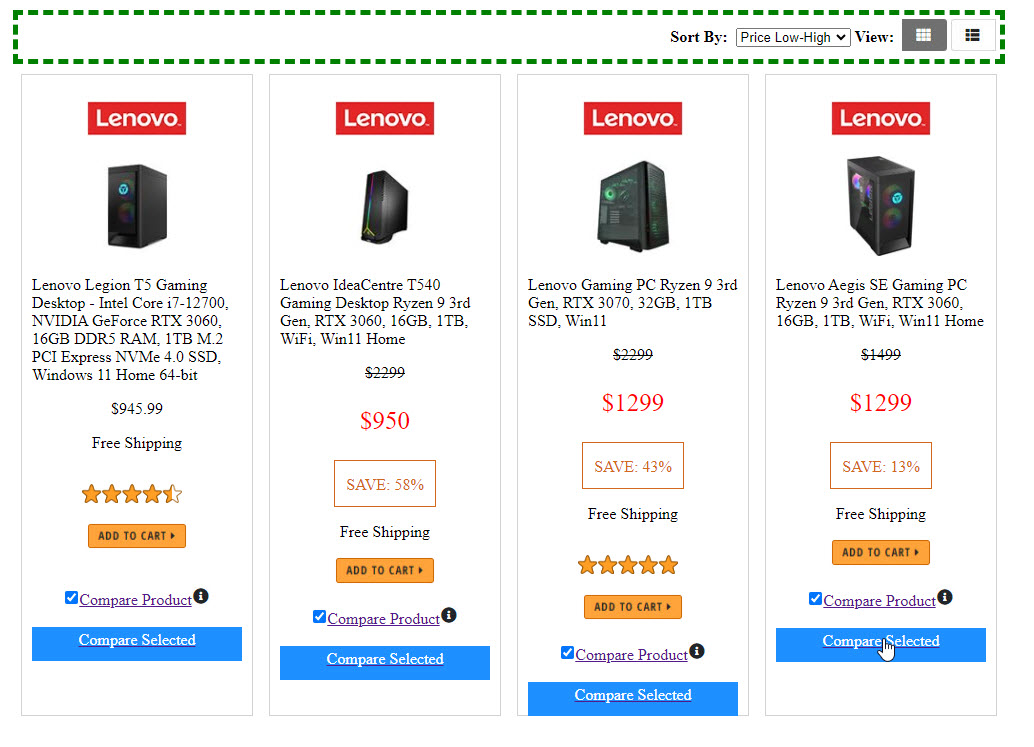
Task: Uncheck compare checkbox for Aegis SE Gaming PC
Action: tap(815, 599)
